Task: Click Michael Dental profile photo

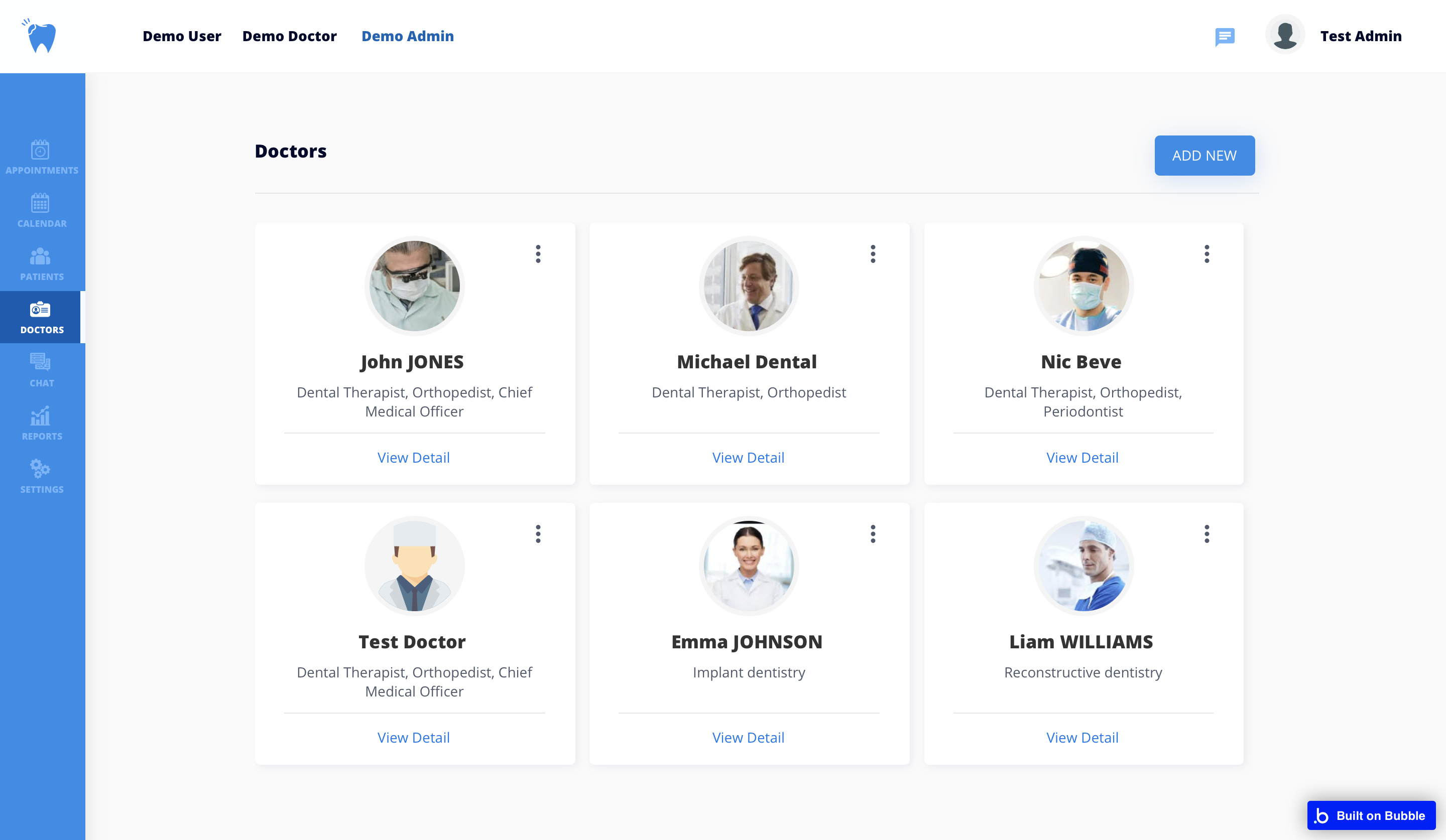Action: pyautogui.click(x=749, y=286)
